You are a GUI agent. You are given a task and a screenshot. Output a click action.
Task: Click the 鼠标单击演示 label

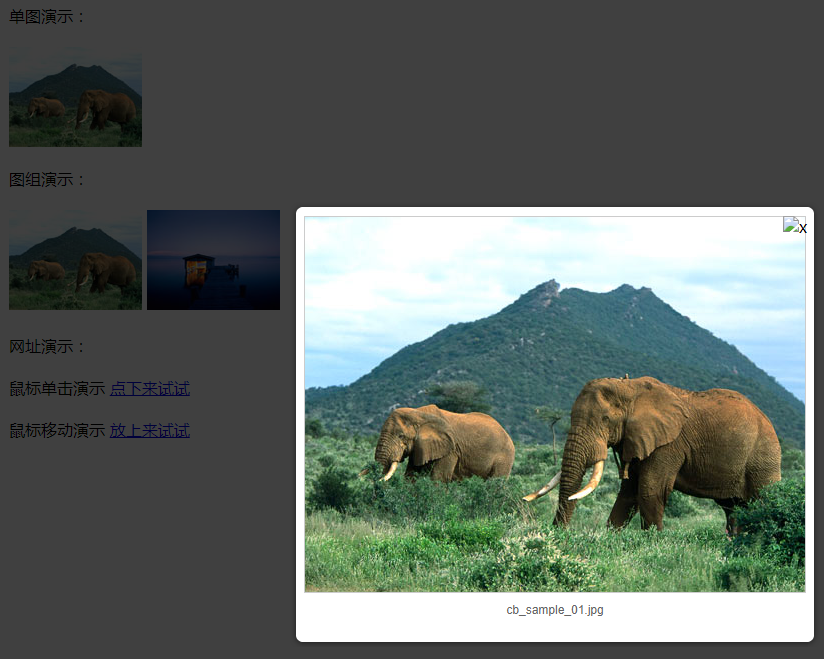click(x=57, y=389)
